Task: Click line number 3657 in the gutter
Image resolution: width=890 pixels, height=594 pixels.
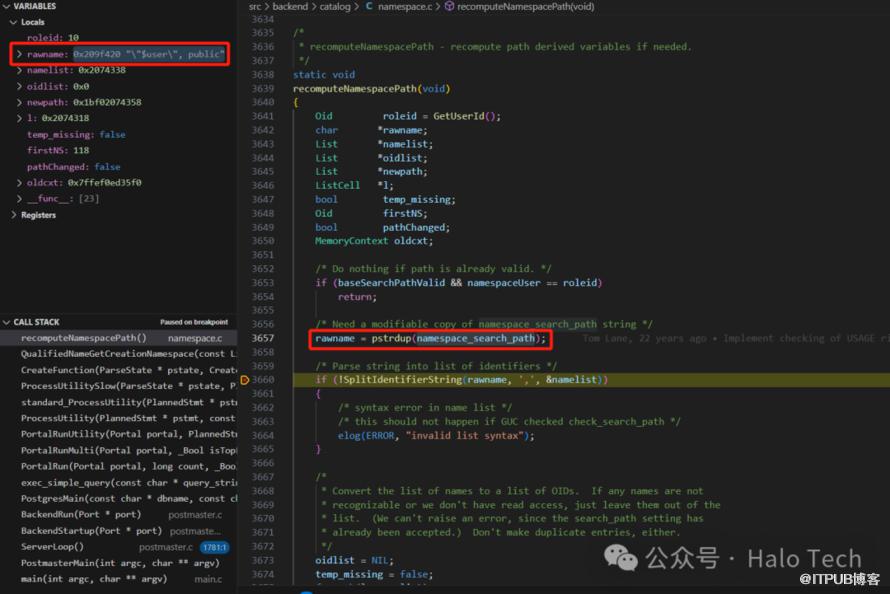Action: pyautogui.click(x=262, y=338)
